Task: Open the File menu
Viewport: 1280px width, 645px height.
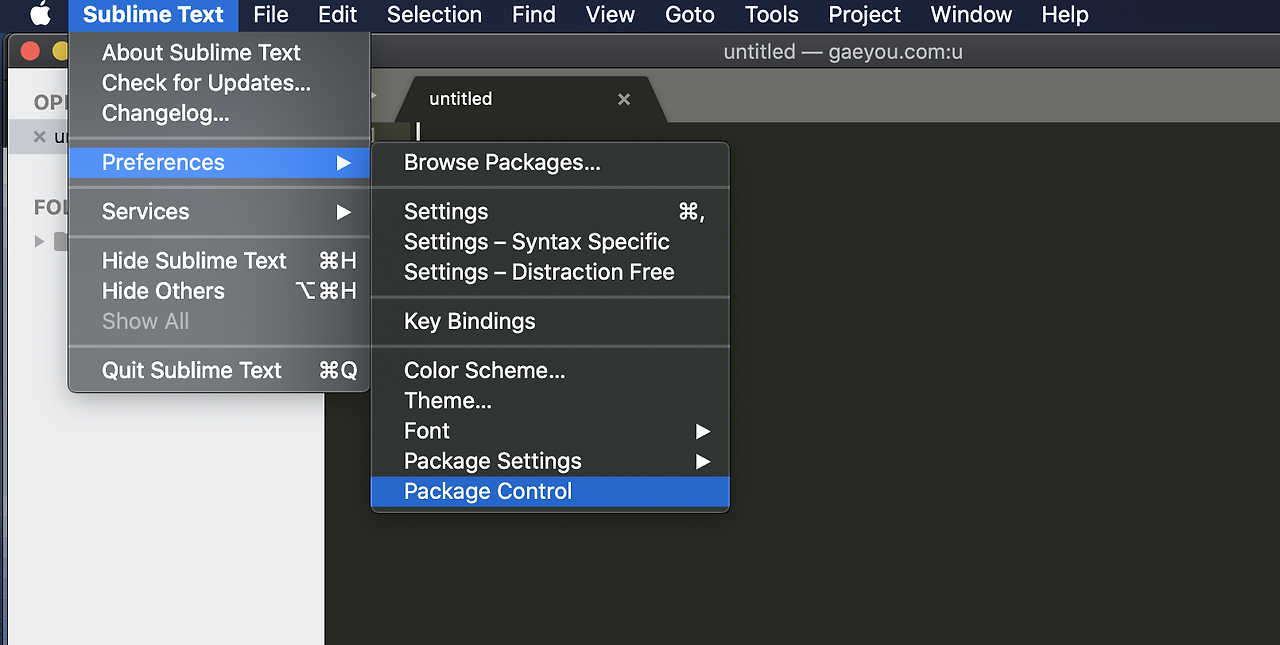Action: coord(271,15)
